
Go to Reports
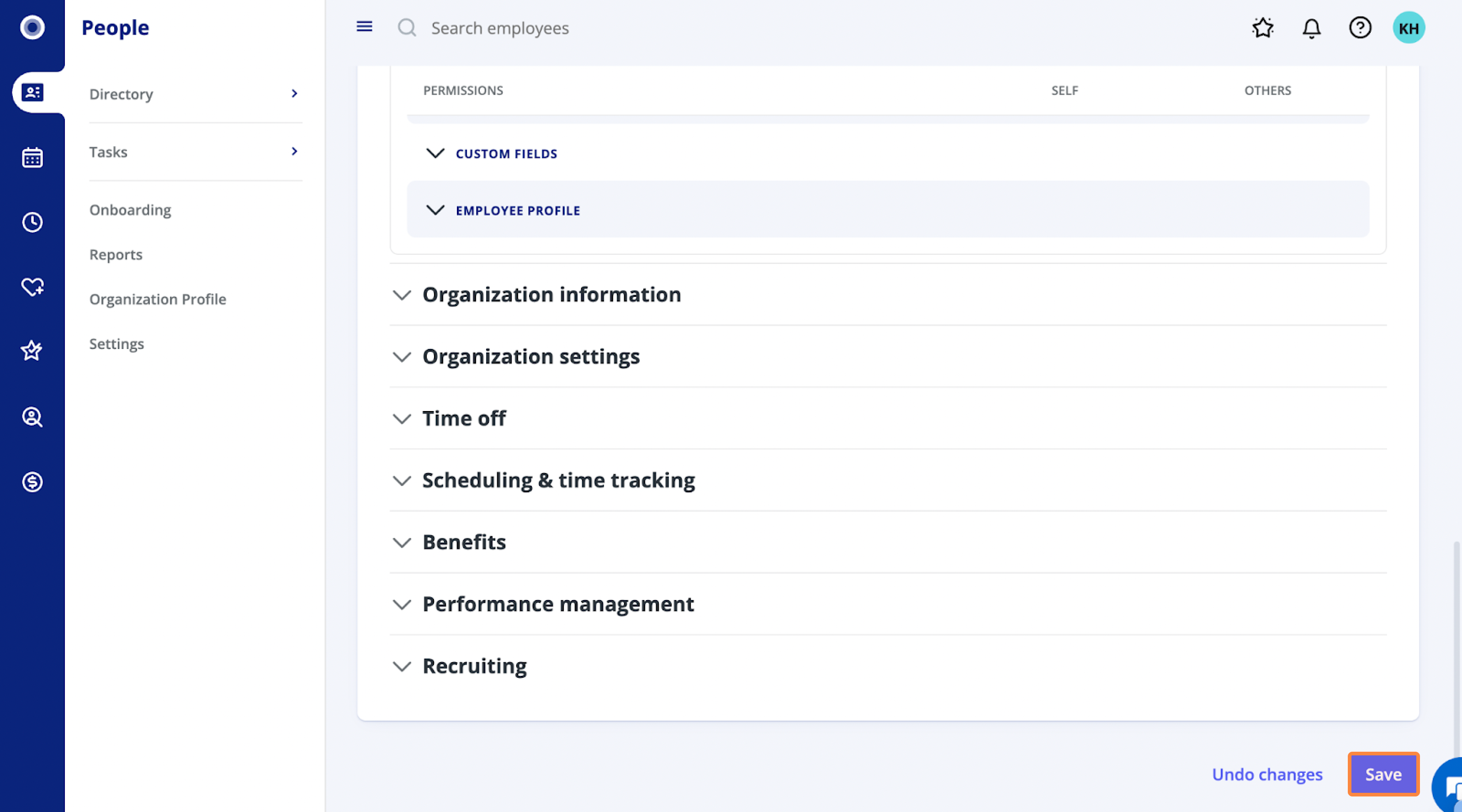(116, 254)
